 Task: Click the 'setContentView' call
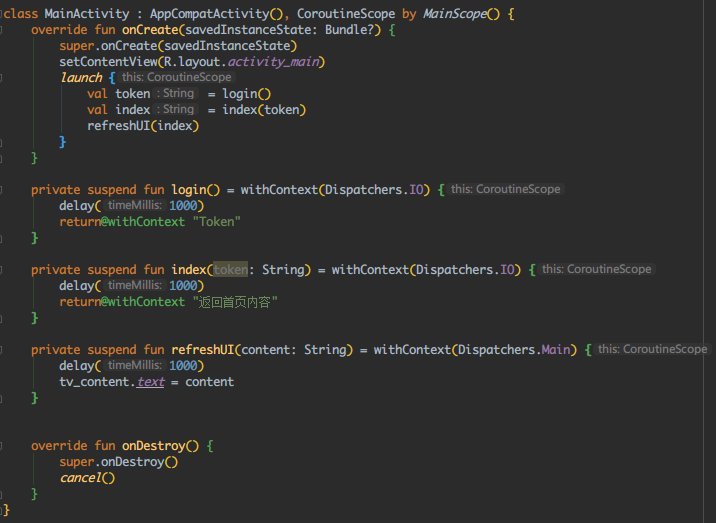(108, 62)
